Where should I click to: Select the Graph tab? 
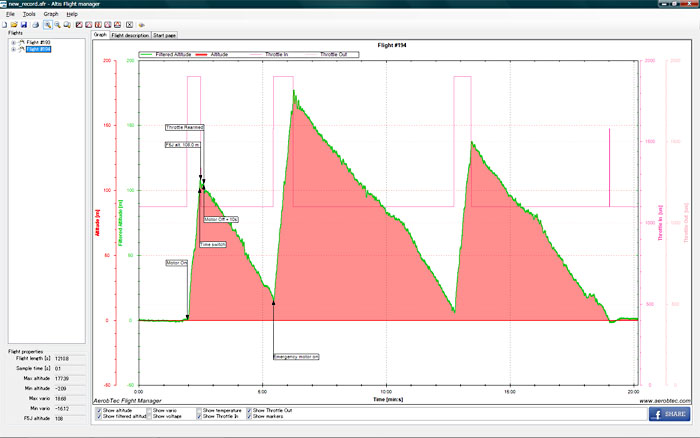100,35
